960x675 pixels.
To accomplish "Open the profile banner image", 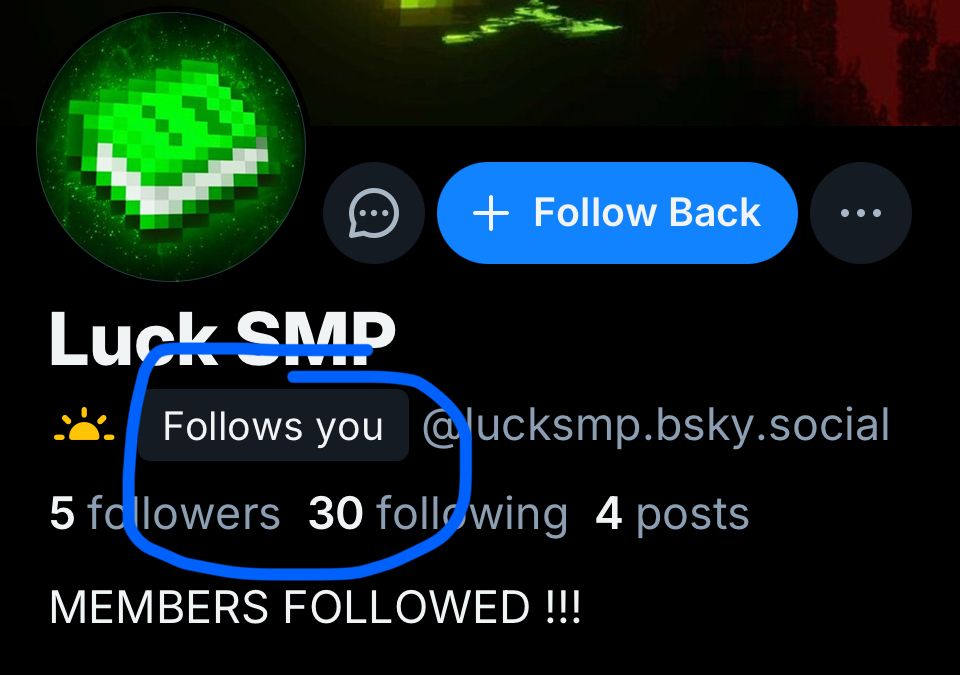I will [612, 61].
